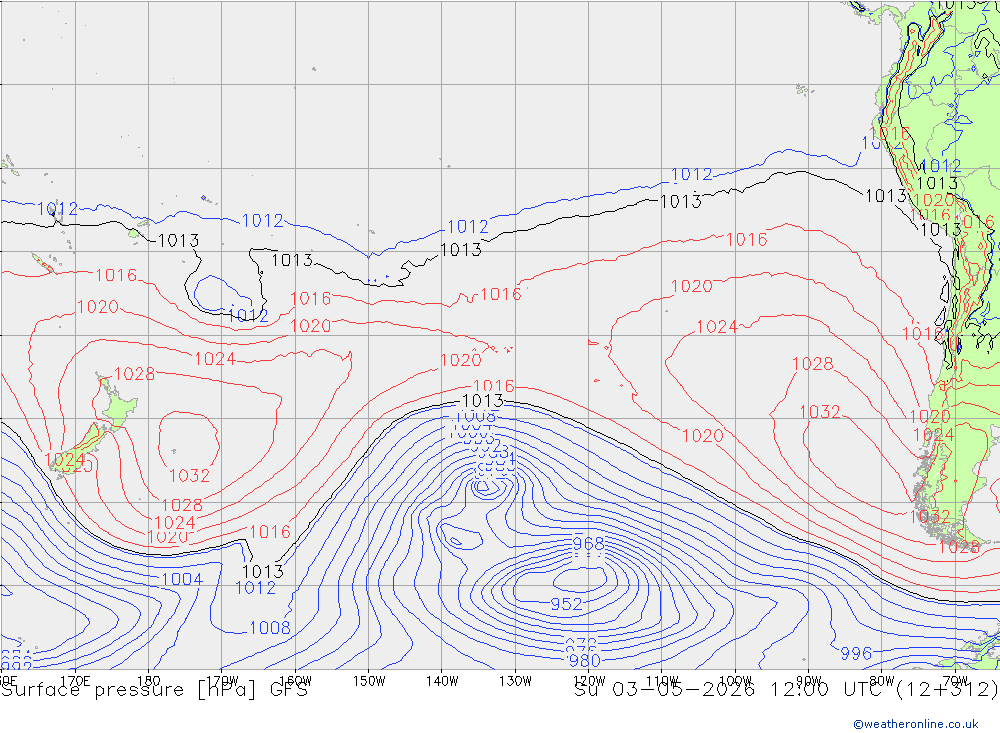Click the 170E longitude label

coord(75,681)
